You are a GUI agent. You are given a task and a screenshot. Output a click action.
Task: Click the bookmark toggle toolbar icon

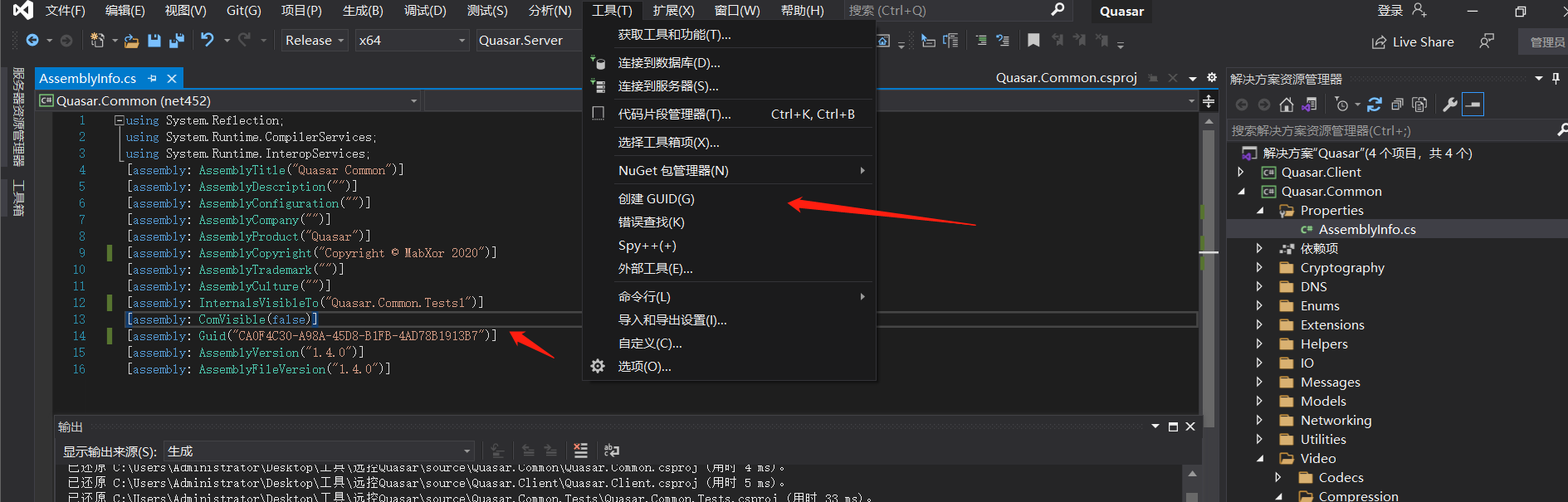1033,40
